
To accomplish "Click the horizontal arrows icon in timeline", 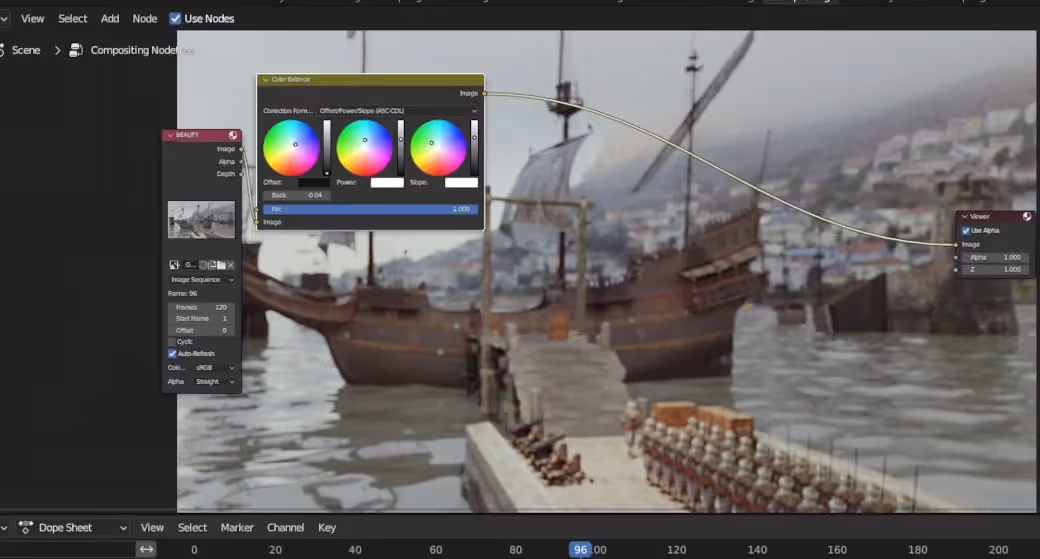I will pyautogui.click(x=147, y=549).
